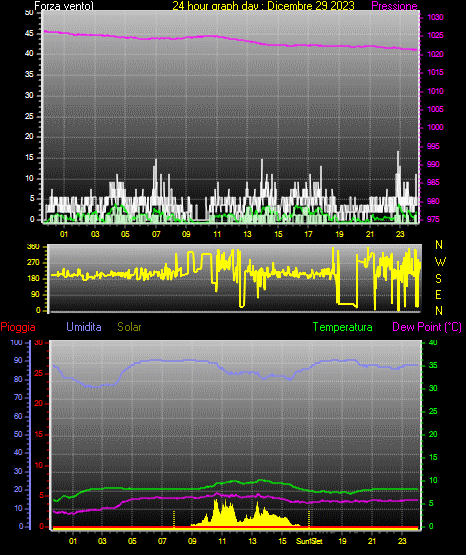Click the 1005 value on pressure axis
This screenshot has height=555, width=466.
435,109
